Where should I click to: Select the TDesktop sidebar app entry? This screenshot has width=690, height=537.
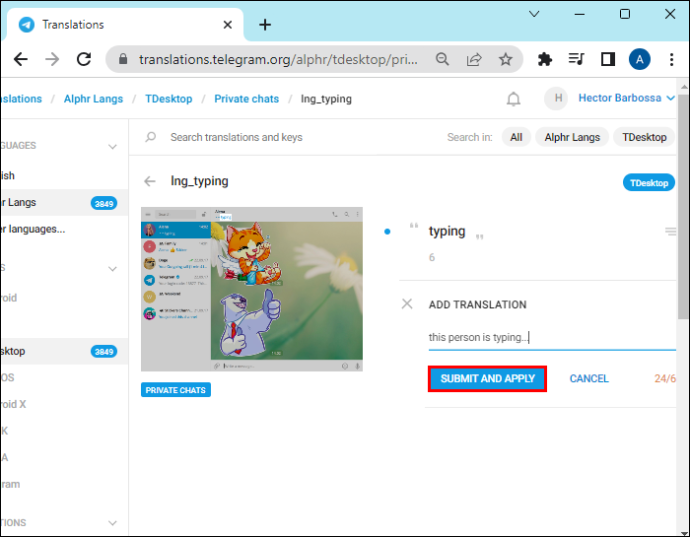pyautogui.click(x=64, y=351)
